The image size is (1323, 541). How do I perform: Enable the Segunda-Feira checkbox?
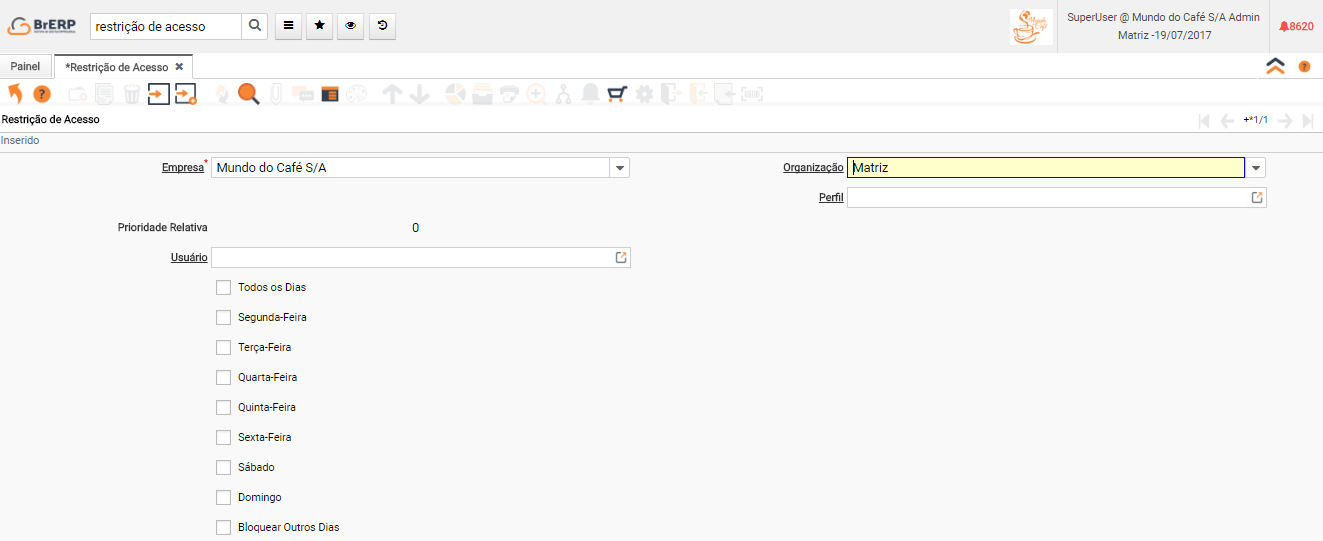click(223, 318)
